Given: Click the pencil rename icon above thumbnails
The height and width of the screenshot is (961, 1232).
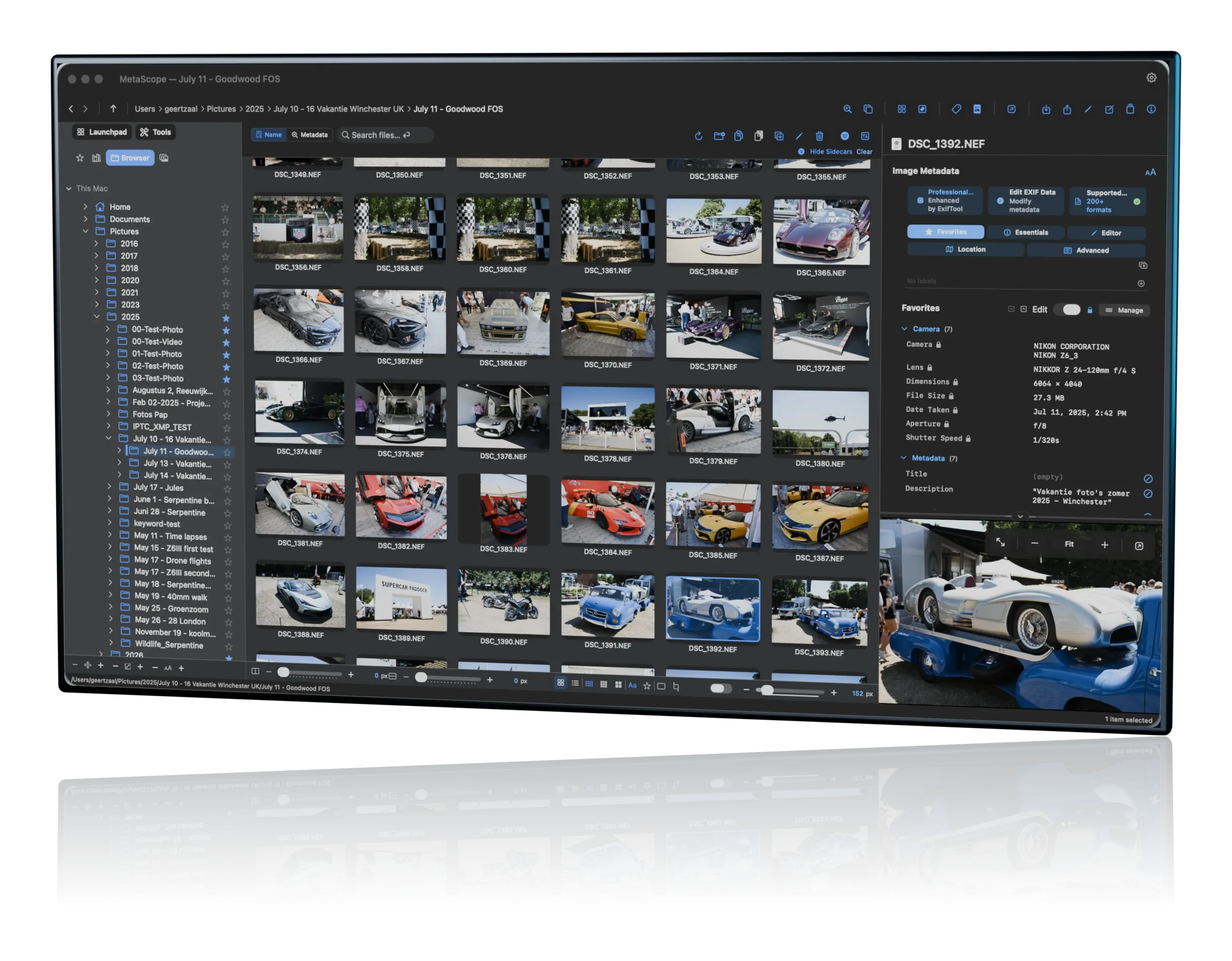Looking at the screenshot, I should [799, 136].
